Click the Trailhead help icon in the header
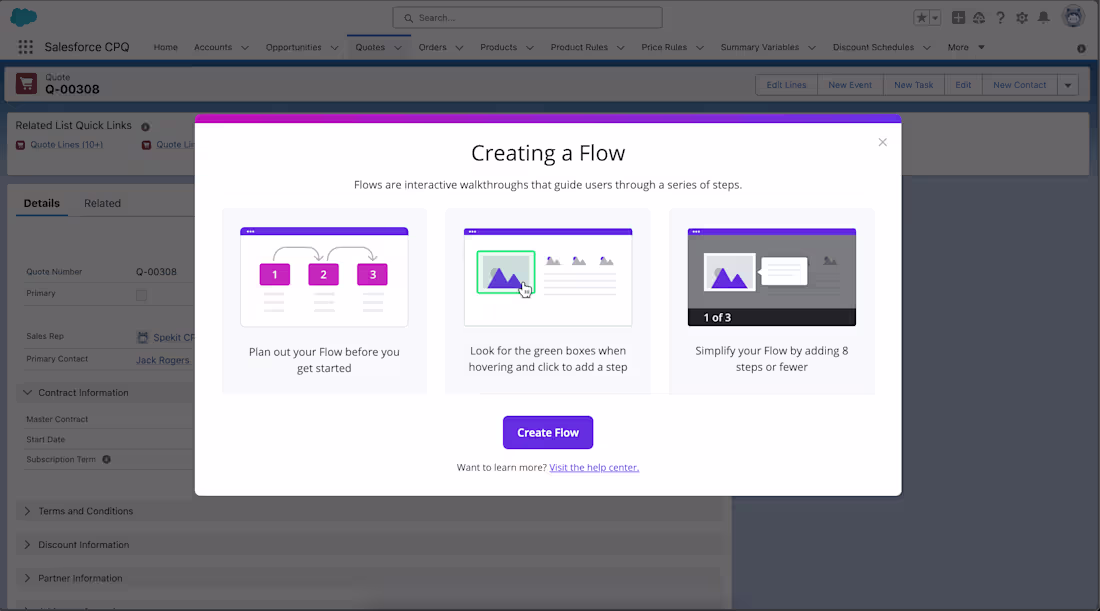 tap(978, 17)
